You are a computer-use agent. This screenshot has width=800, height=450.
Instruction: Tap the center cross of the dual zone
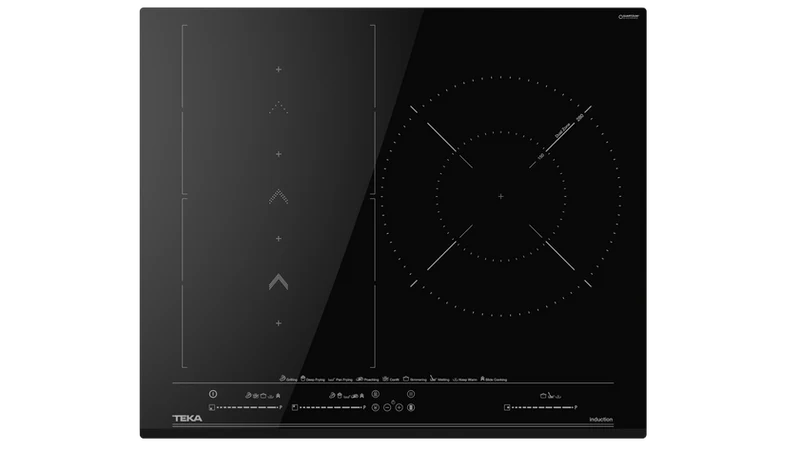pos(501,196)
